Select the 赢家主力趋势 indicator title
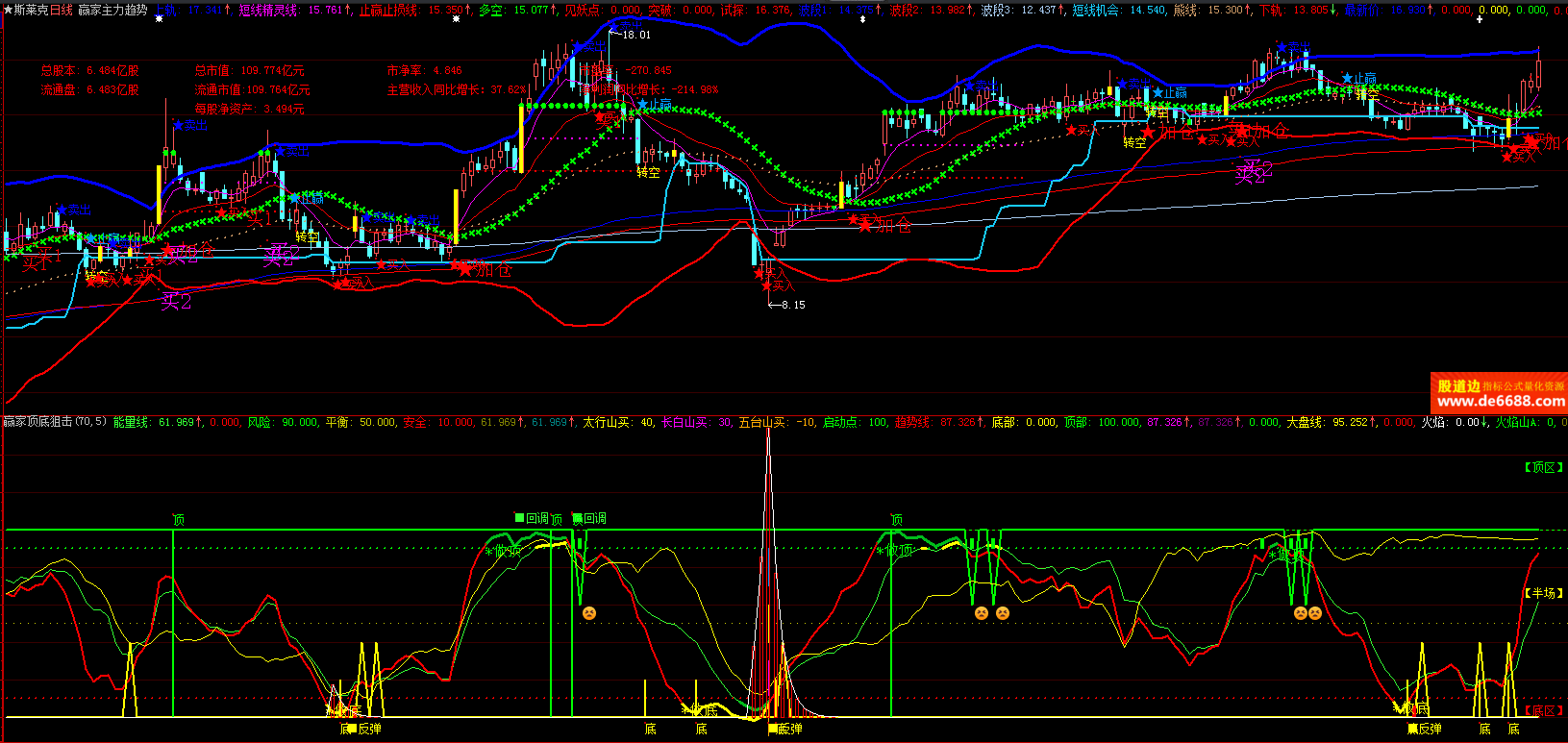1568x743 pixels. (x=113, y=10)
